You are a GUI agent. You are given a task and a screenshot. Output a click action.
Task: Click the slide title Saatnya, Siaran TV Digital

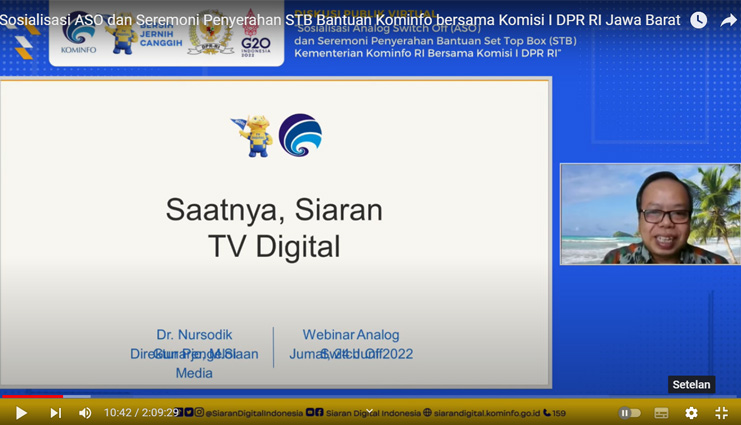(274, 228)
